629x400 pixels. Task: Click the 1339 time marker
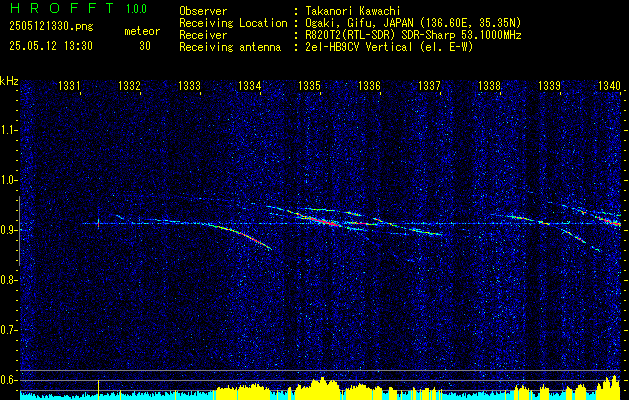point(550,85)
